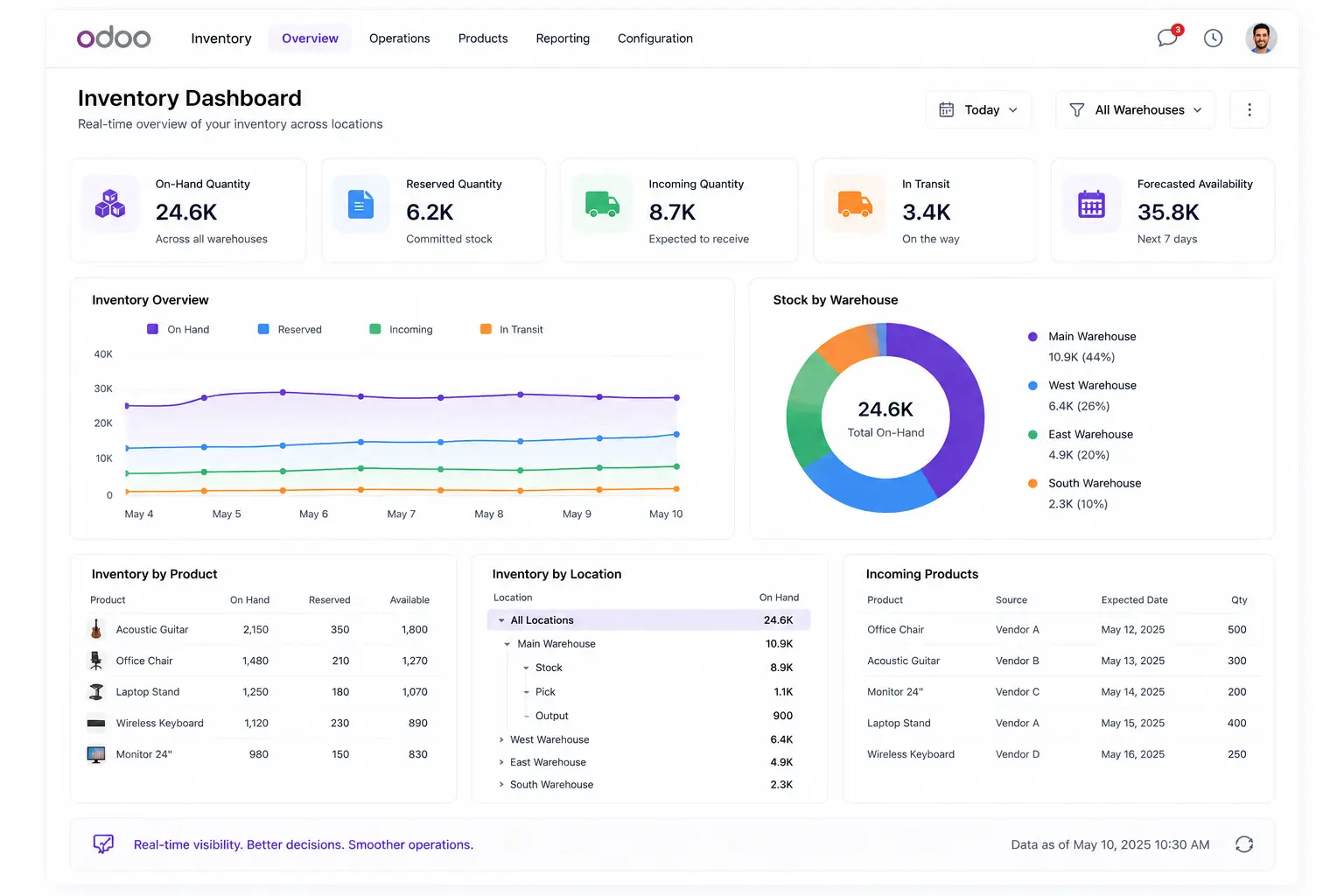The image size is (1344, 896).
Task: Open the Incoming Quantity 8.7K card
Action: tap(679, 210)
